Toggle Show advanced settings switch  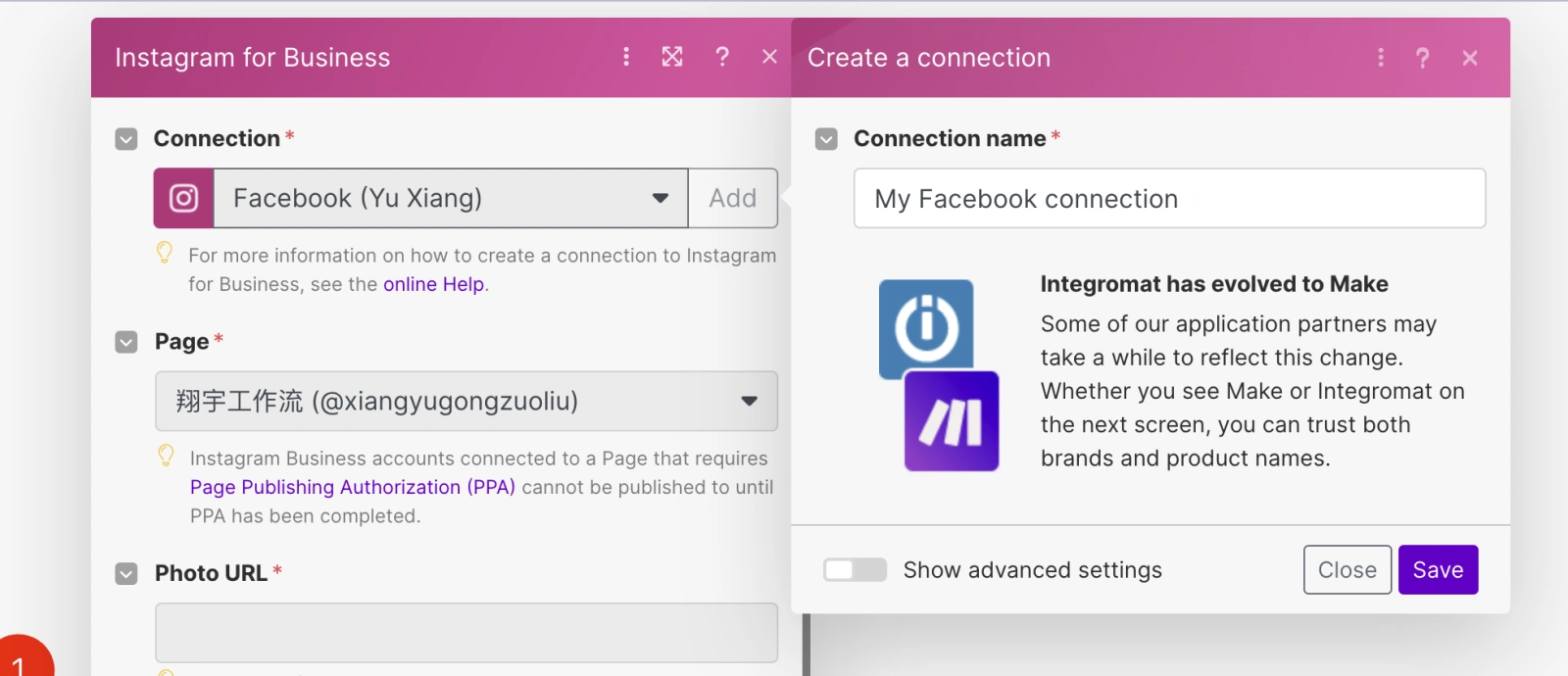(855, 570)
